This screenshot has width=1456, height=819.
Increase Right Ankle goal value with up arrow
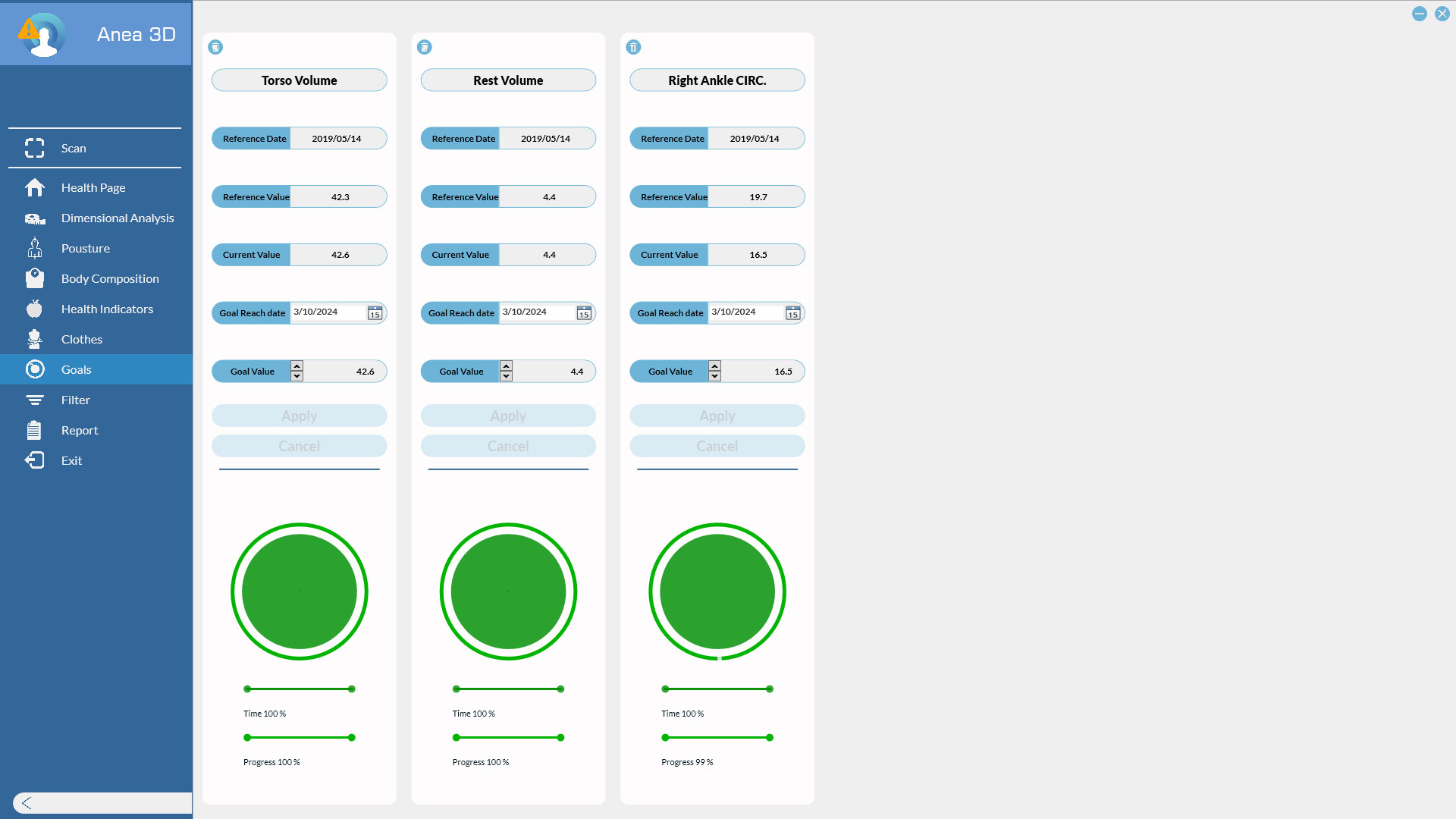coord(714,366)
